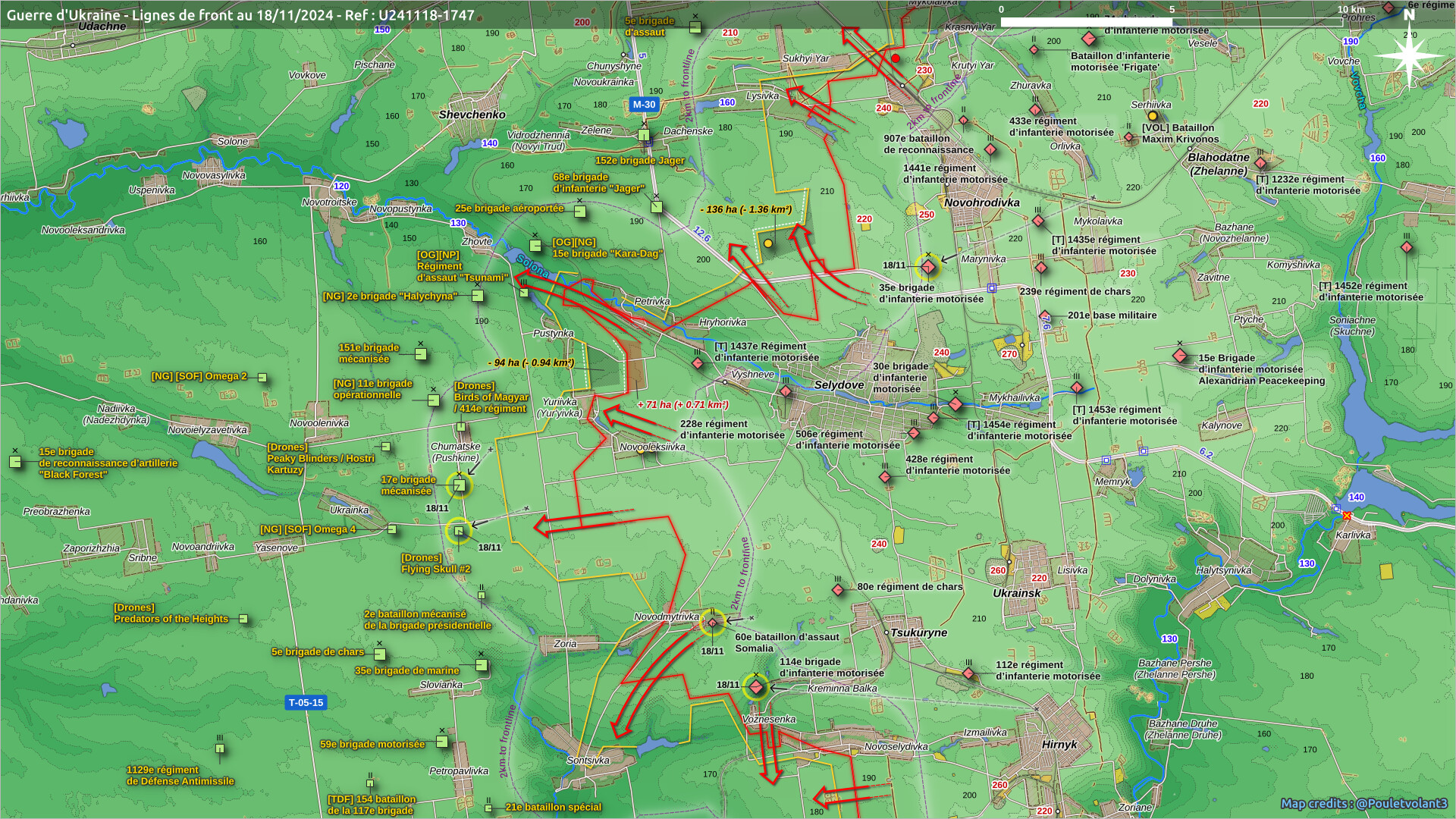Click the 35e brigade yellow-circled unit marker
Image resolution: width=1456 pixels, height=819 pixels.
[x=927, y=266]
